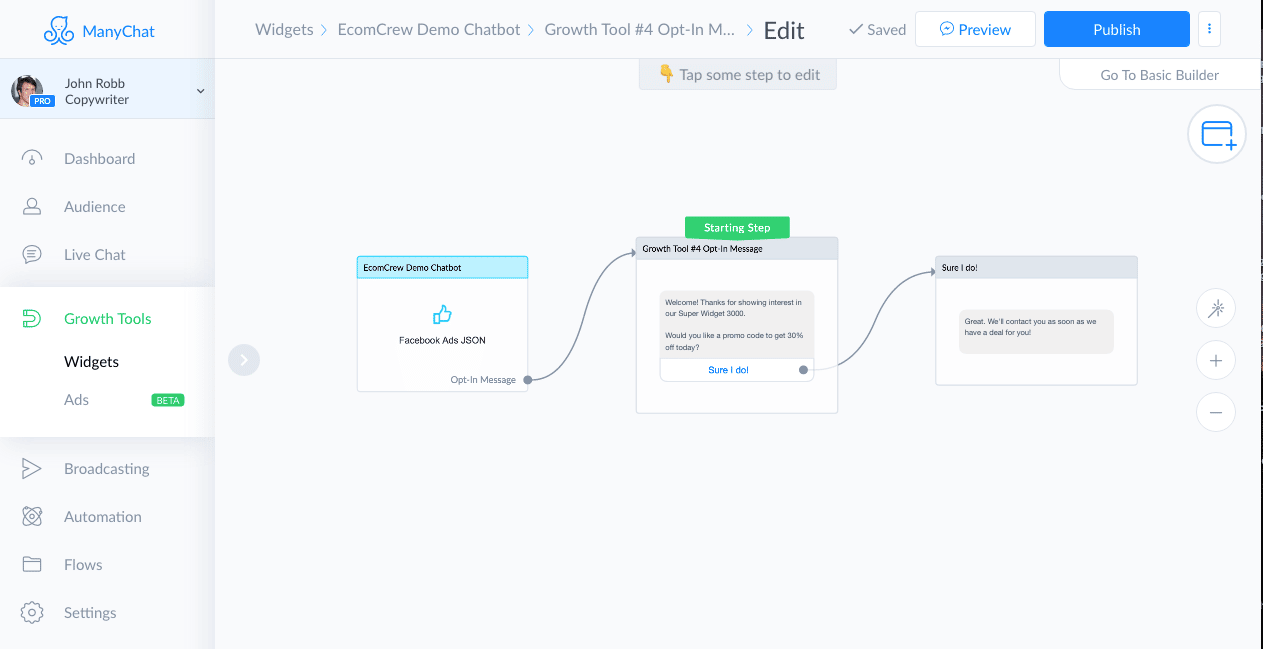Image resolution: width=1263 pixels, height=649 pixels.
Task: Go to Dashboard in the sidebar
Action: click(x=99, y=158)
